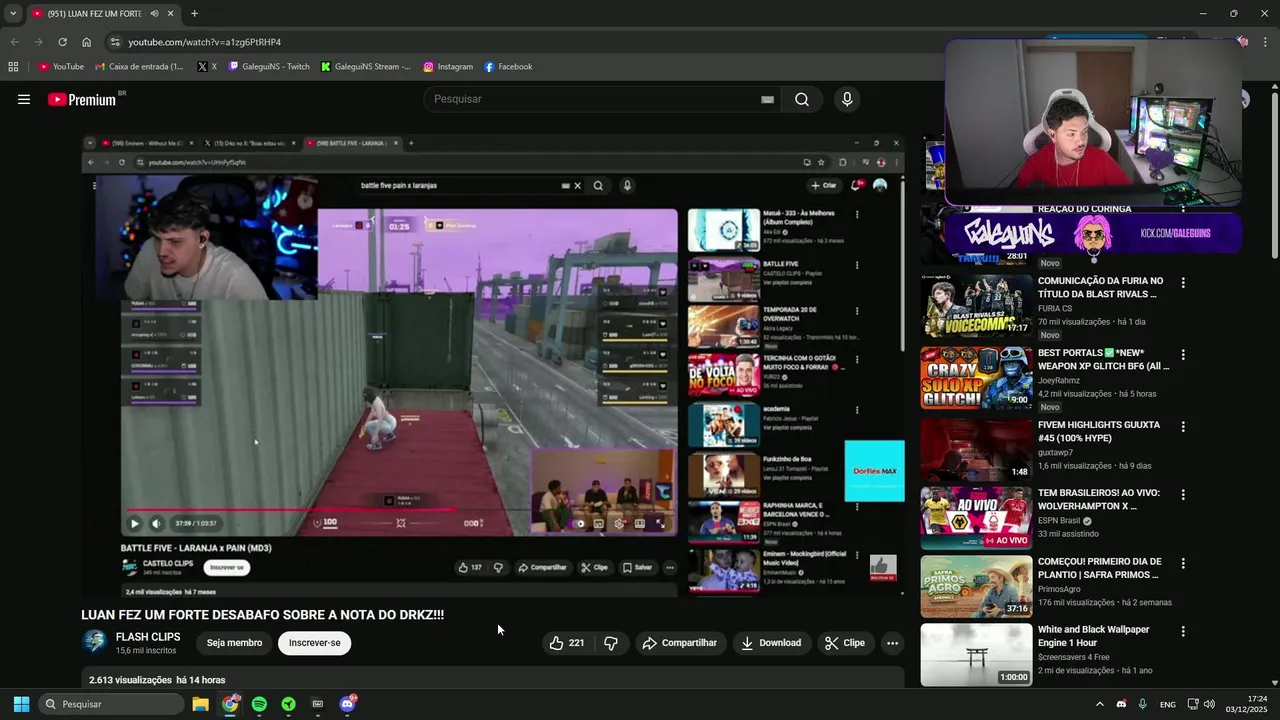Screen dimensions: 1280x720
Task: Open more actions ellipsis beside Clipe
Action: coord(892,643)
